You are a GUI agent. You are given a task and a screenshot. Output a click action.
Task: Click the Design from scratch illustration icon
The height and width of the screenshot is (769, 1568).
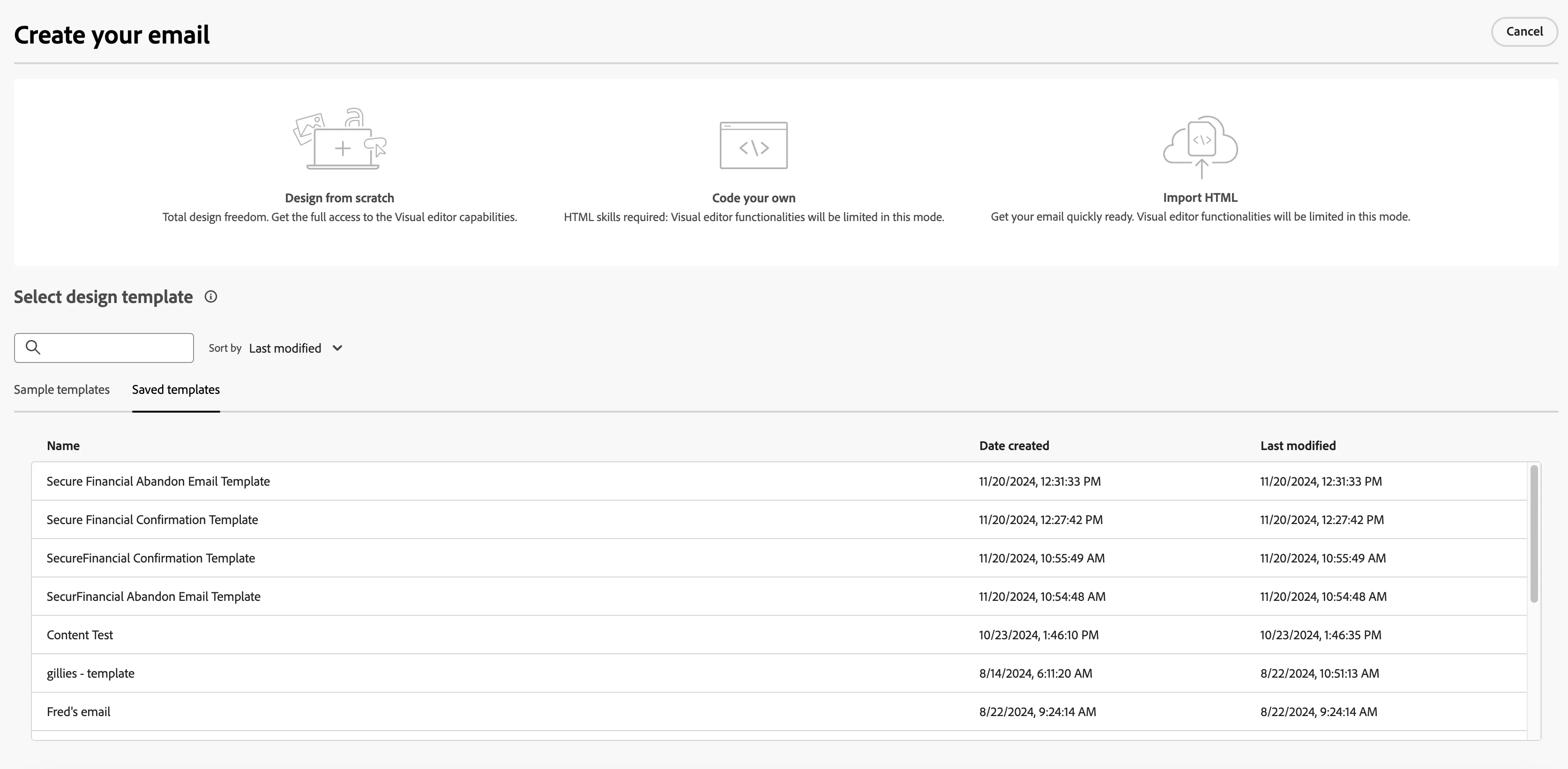pyautogui.click(x=340, y=139)
